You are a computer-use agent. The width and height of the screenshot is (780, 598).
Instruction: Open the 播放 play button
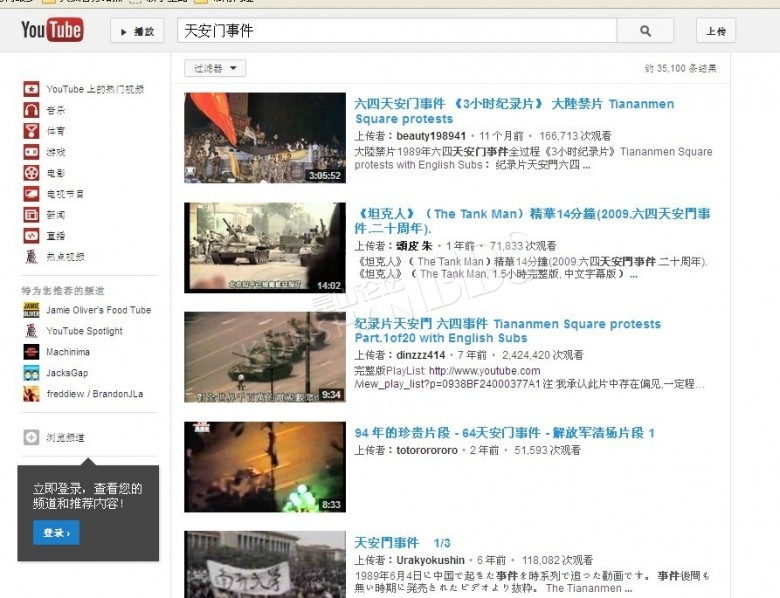coord(137,31)
